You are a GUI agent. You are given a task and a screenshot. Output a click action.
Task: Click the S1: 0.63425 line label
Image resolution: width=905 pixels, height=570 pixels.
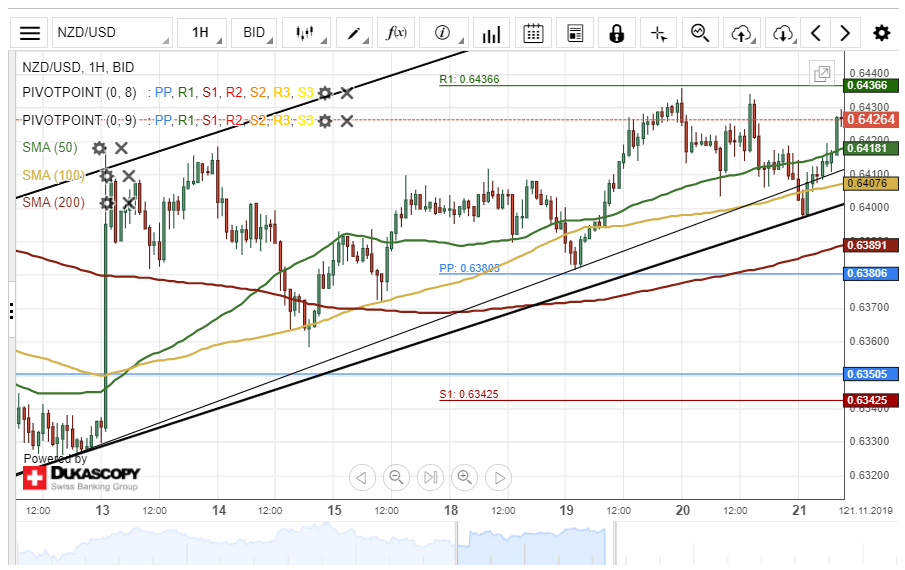pos(469,394)
